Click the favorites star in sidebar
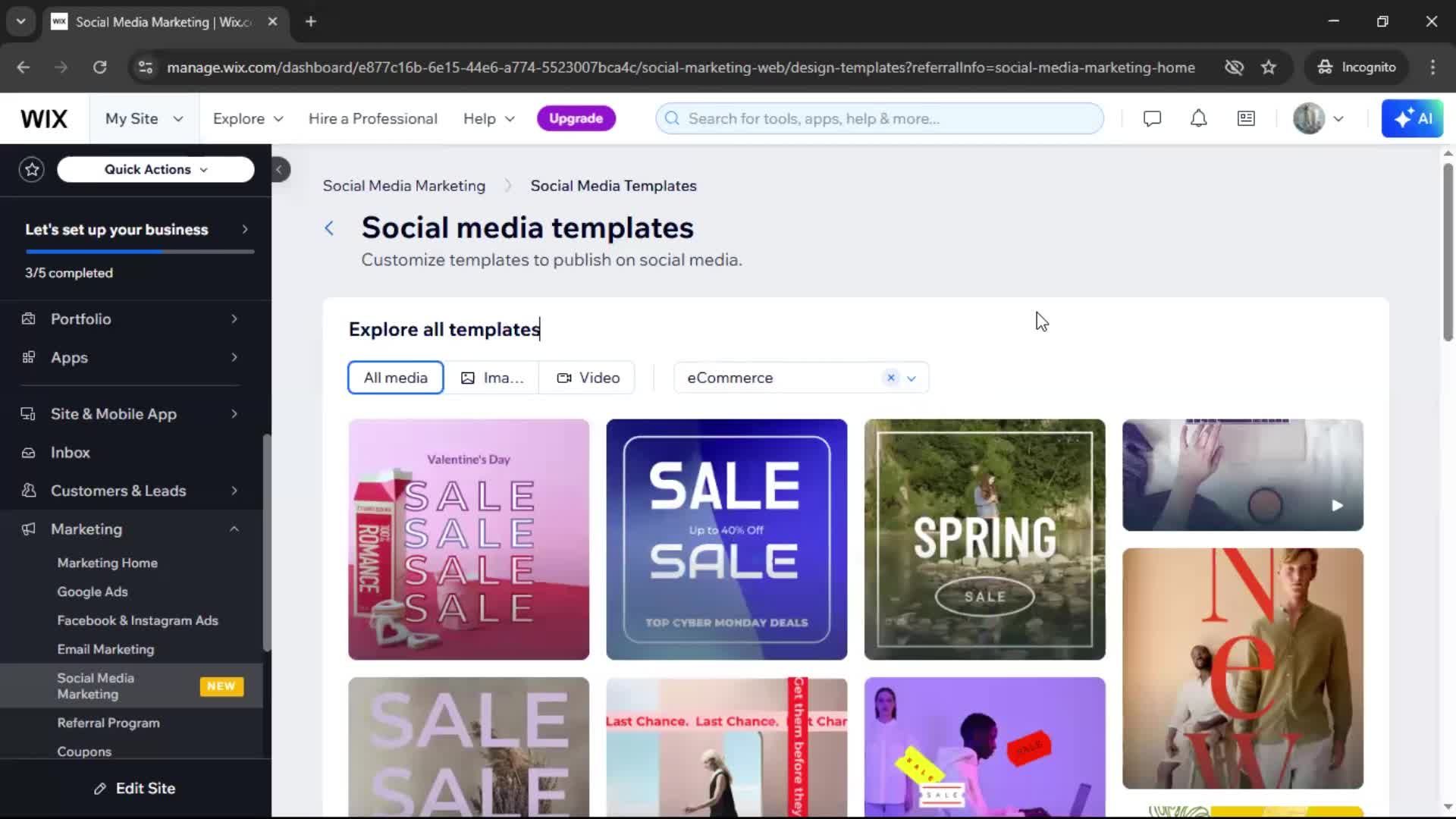The image size is (1456, 819). tap(32, 169)
